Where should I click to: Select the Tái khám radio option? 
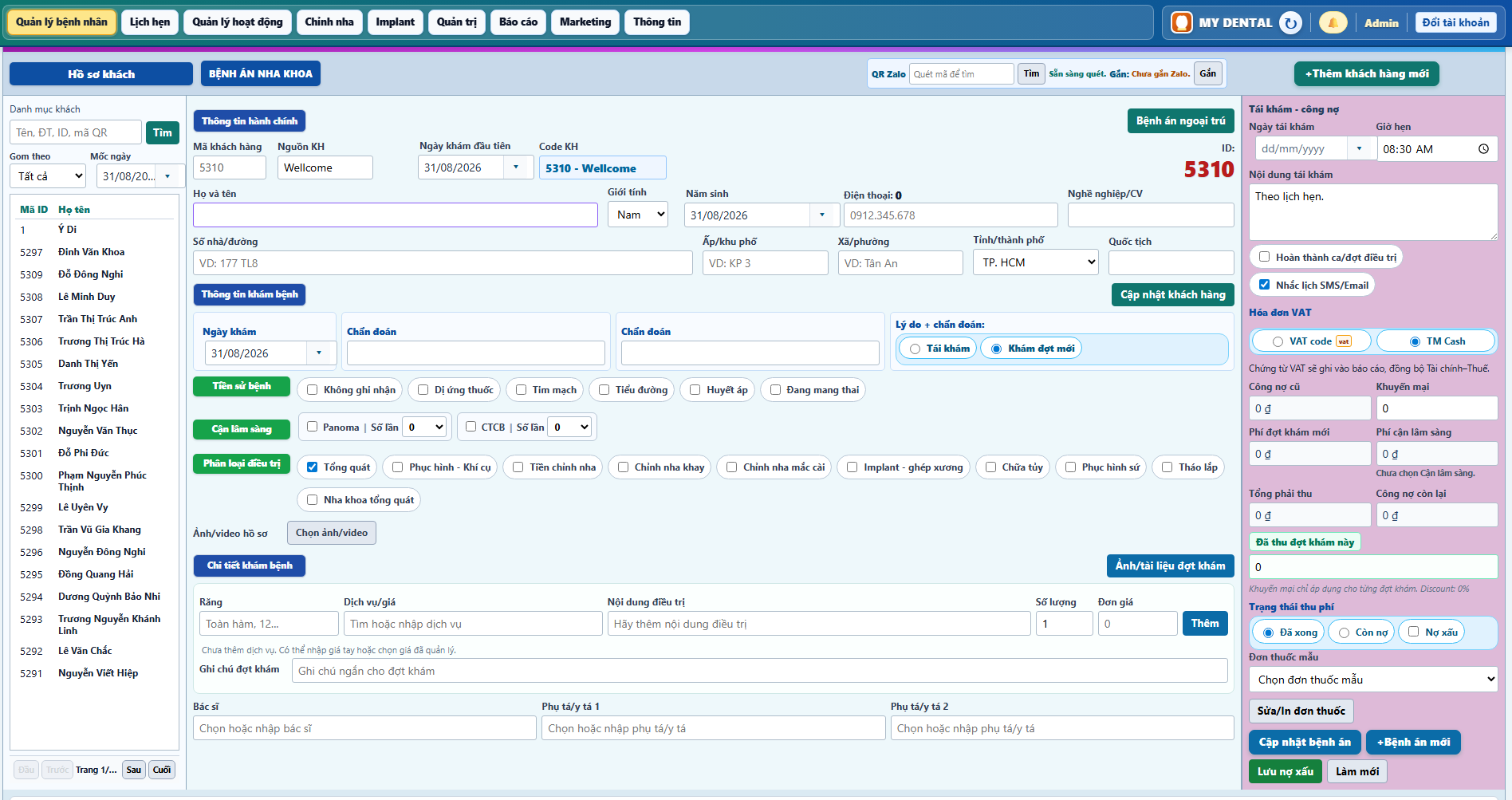coord(915,349)
